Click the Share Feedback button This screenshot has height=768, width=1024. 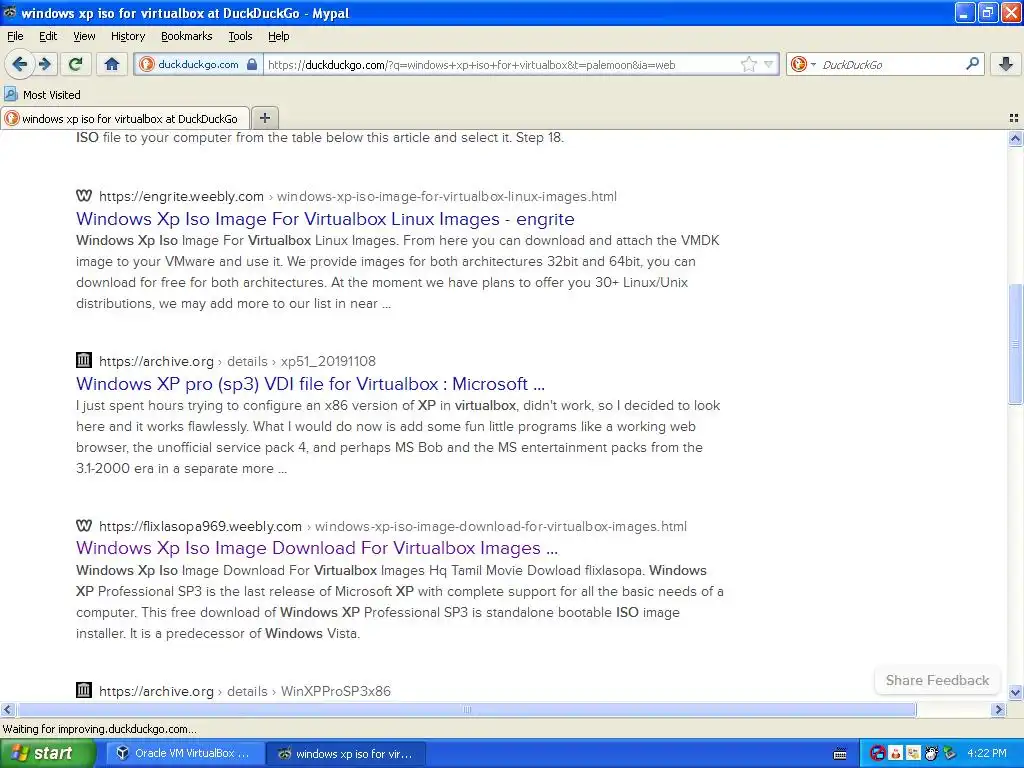[937, 680]
